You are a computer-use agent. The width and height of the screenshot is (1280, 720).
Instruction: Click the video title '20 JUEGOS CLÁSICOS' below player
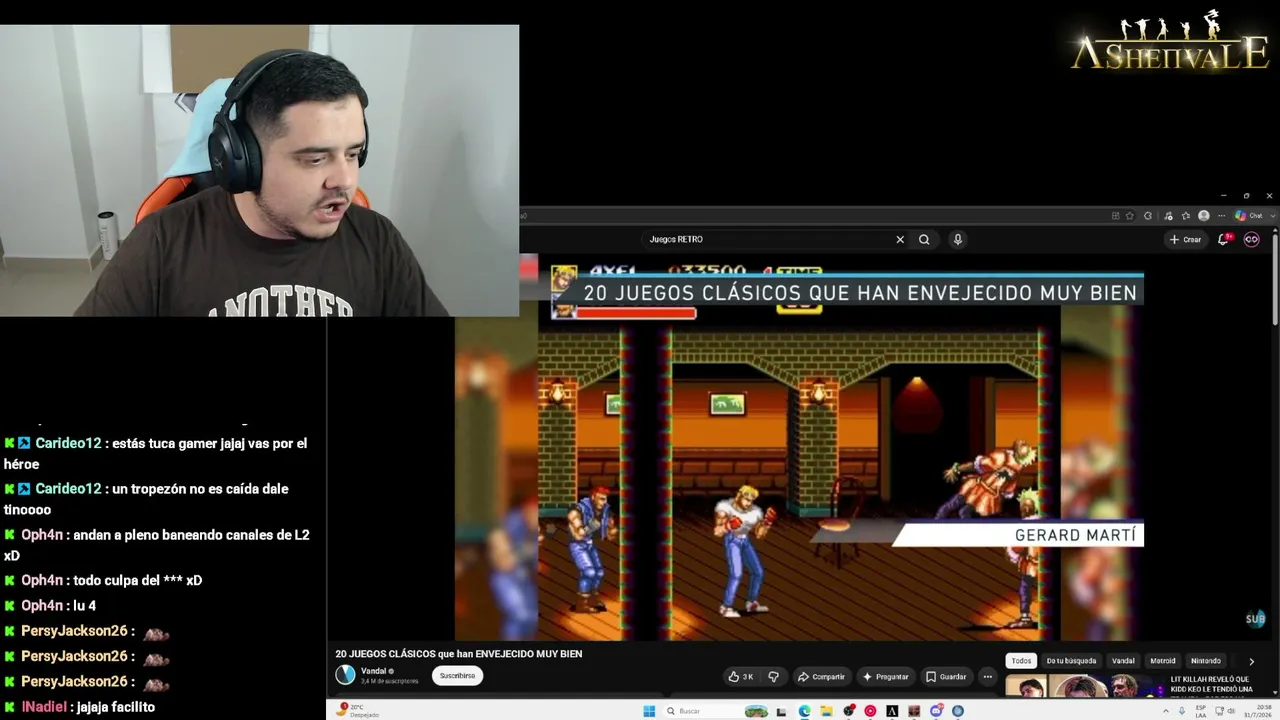[458, 654]
